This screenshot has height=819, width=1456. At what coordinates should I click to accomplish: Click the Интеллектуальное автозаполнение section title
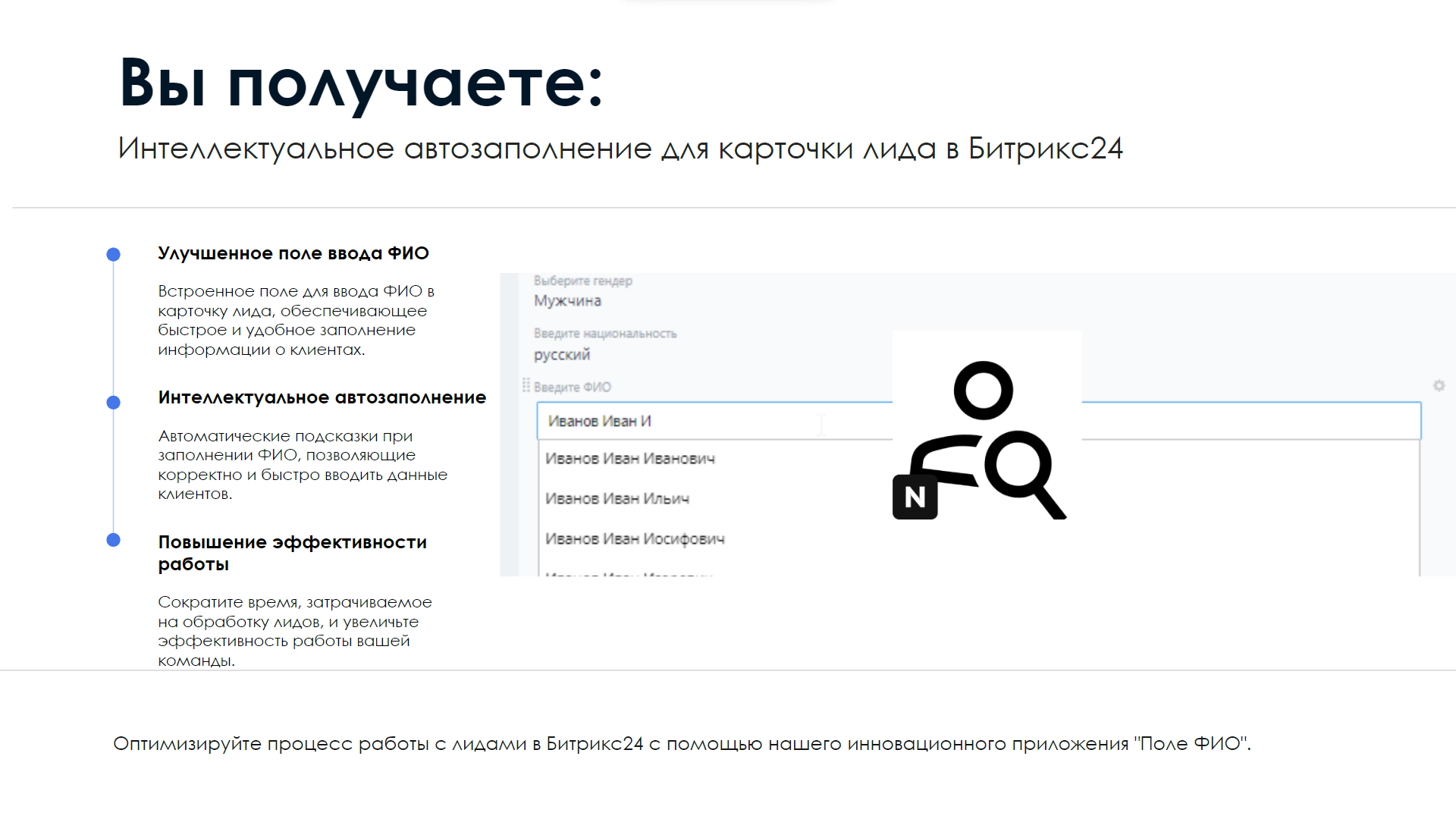(322, 398)
